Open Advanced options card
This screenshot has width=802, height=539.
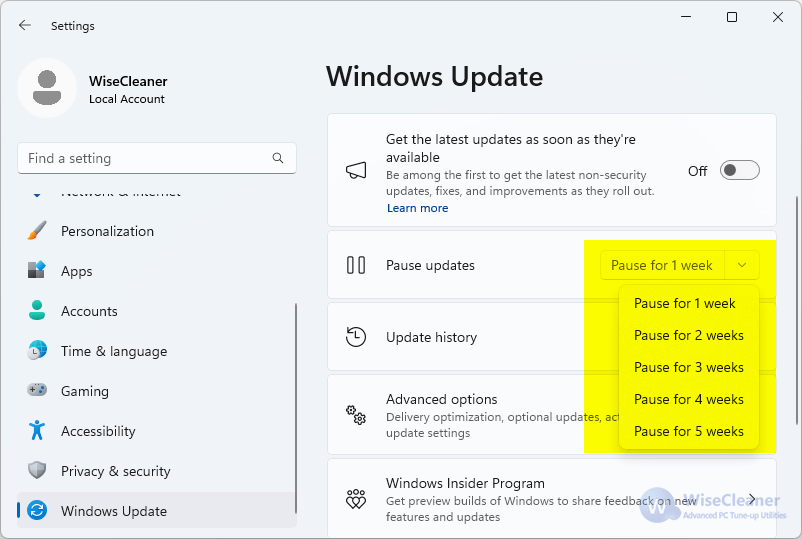pyautogui.click(x=551, y=414)
